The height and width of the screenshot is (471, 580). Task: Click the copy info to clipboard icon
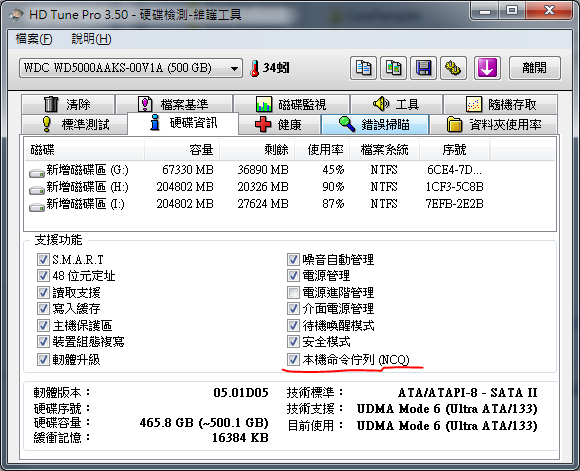pos(363,68)
